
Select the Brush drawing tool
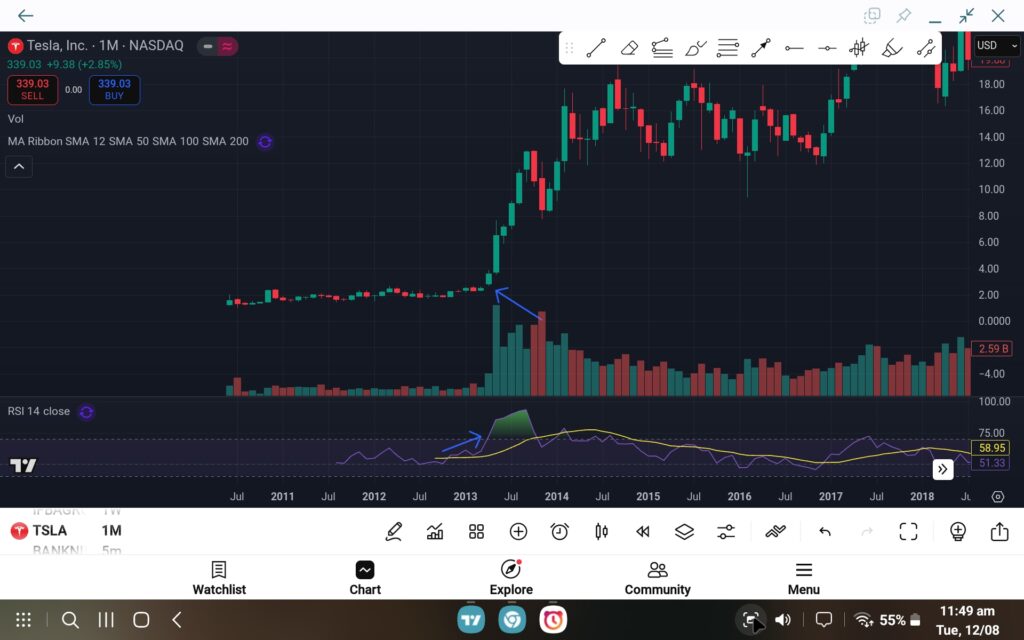pyautogui.click(x=695, y=48)
